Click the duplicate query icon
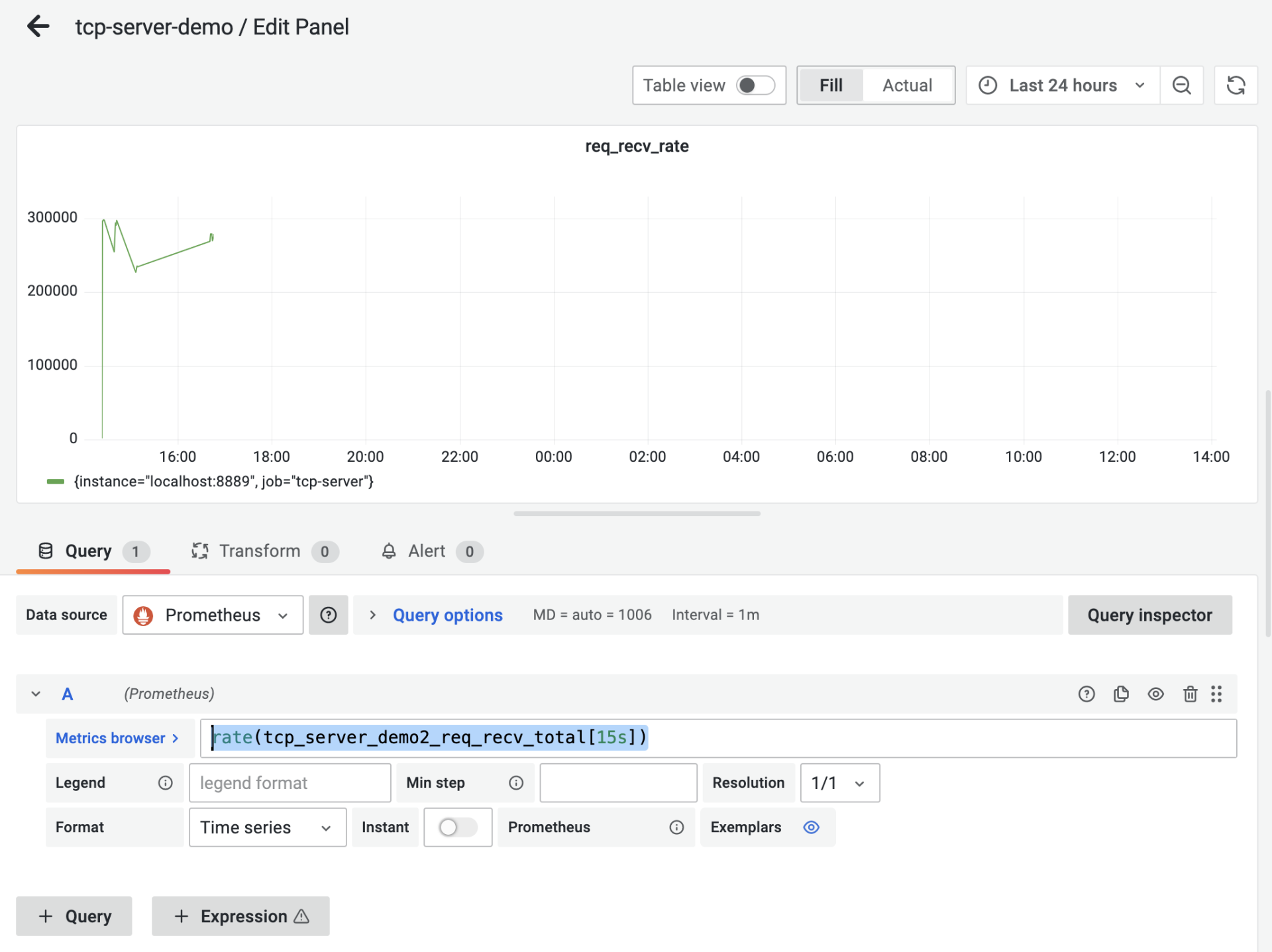The image size is (1272, 952). click(x=1121, y=693)
